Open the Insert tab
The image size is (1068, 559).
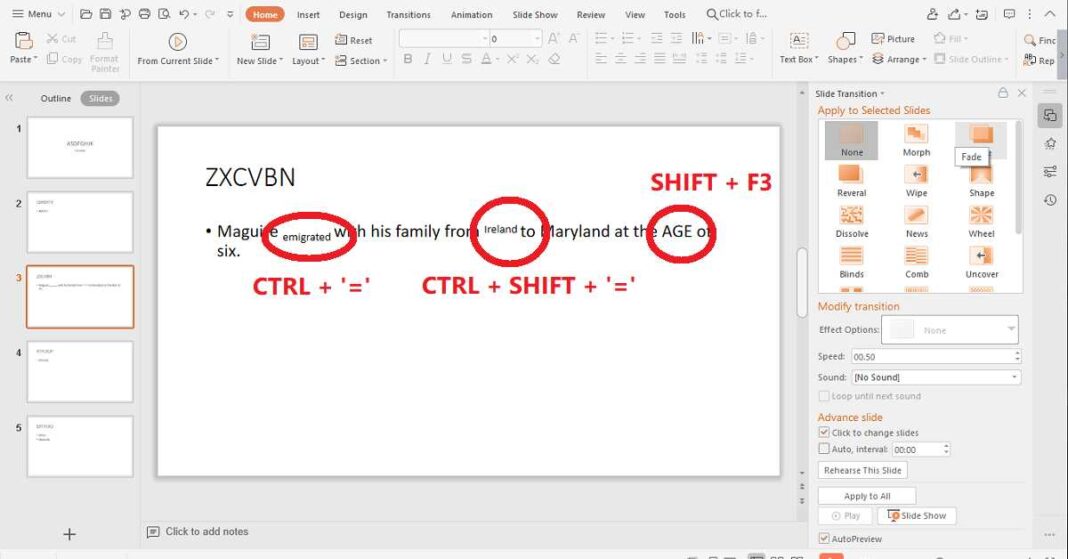click(x=308, y=14)
